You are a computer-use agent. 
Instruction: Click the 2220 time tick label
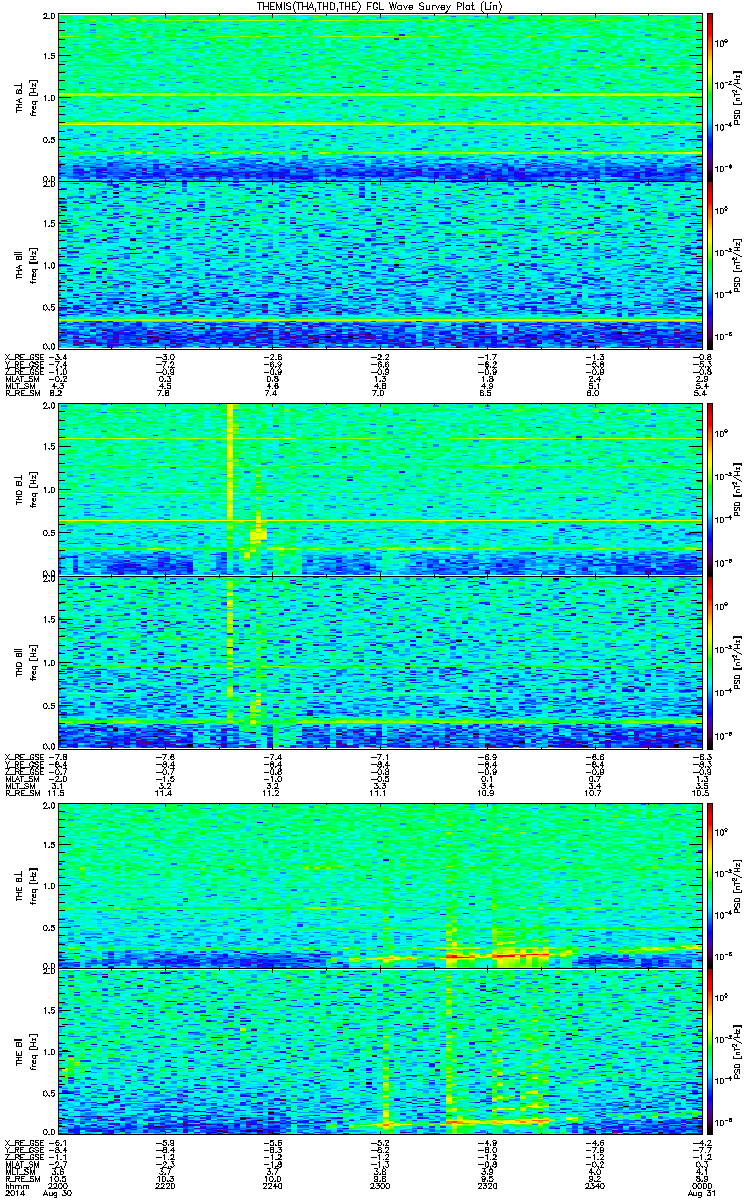click(x=166, y=1186)
